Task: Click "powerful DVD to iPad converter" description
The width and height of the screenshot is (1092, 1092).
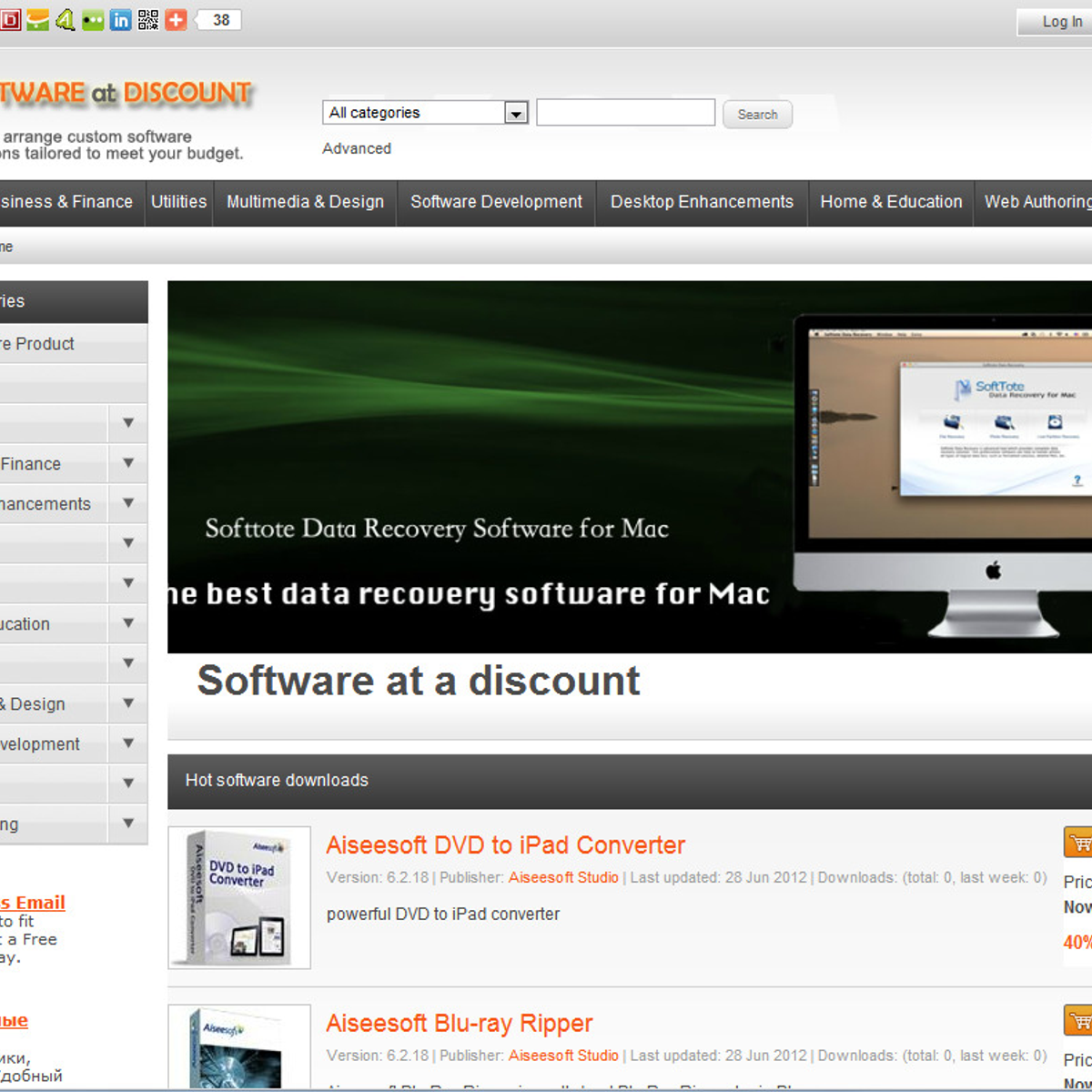Action: 443,915
